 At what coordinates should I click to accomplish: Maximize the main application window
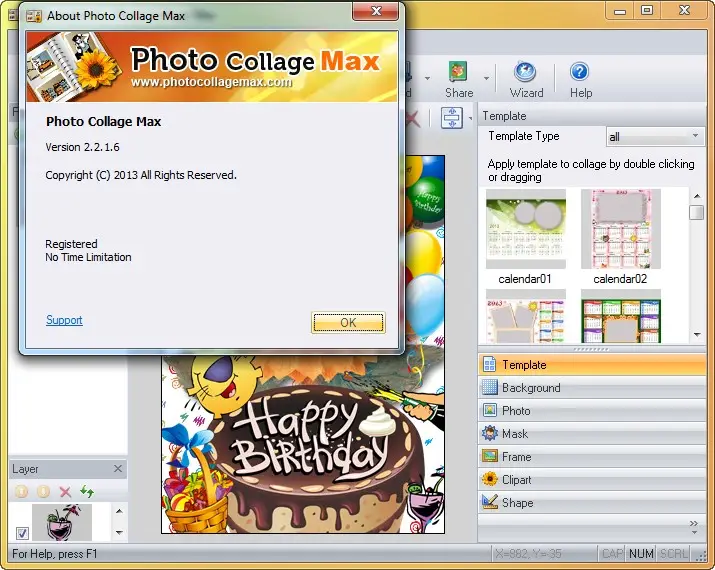[647, 10]
